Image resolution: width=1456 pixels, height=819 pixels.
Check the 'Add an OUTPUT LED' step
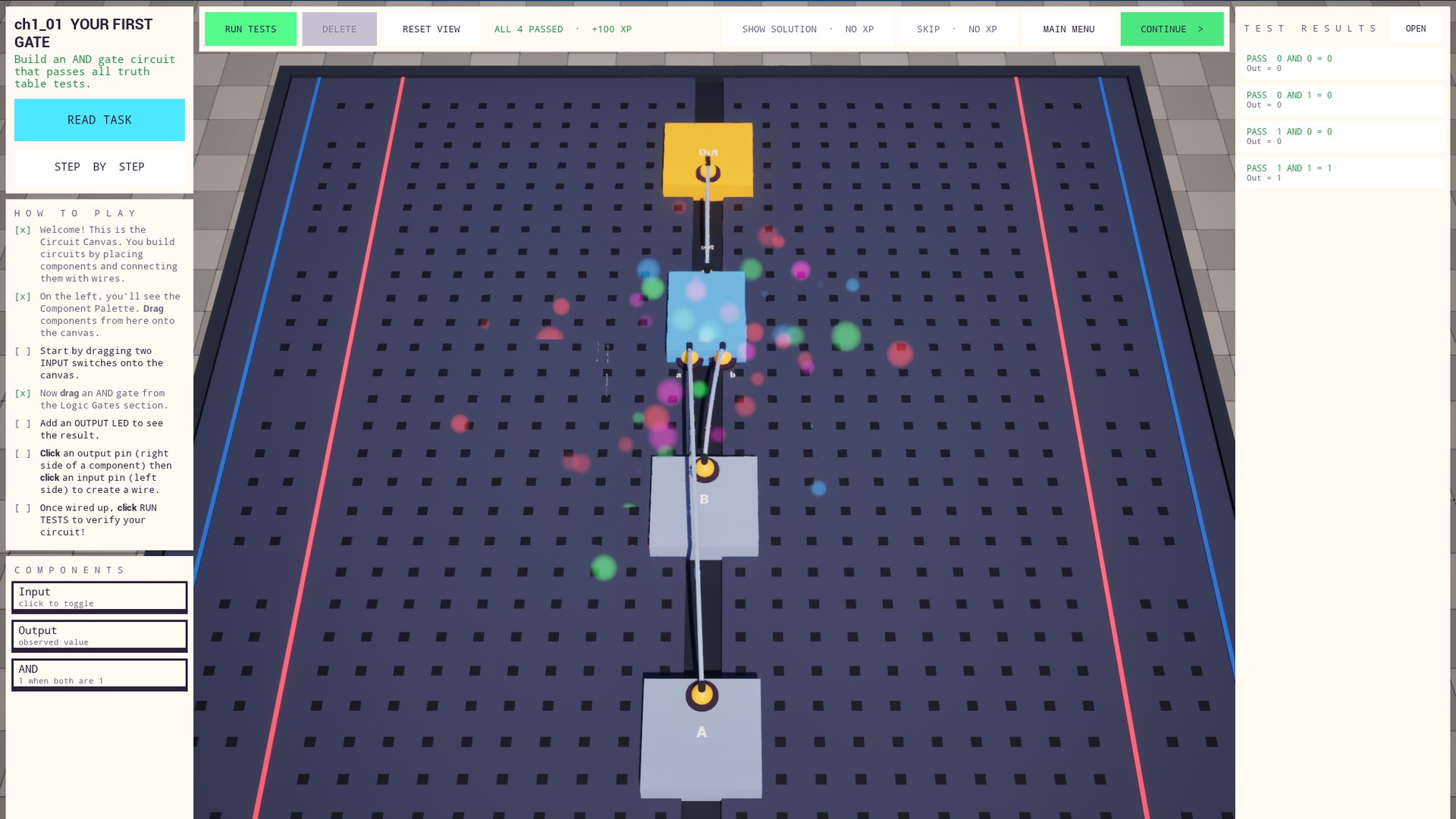23,423
